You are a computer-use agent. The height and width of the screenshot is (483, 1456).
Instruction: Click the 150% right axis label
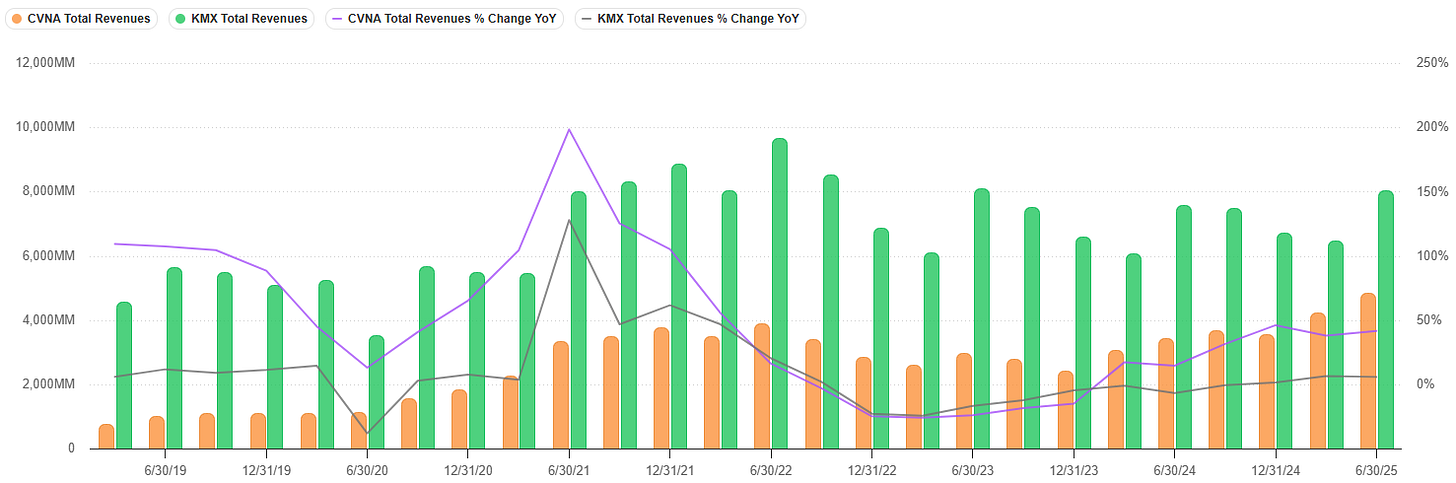pos(1432,192)
